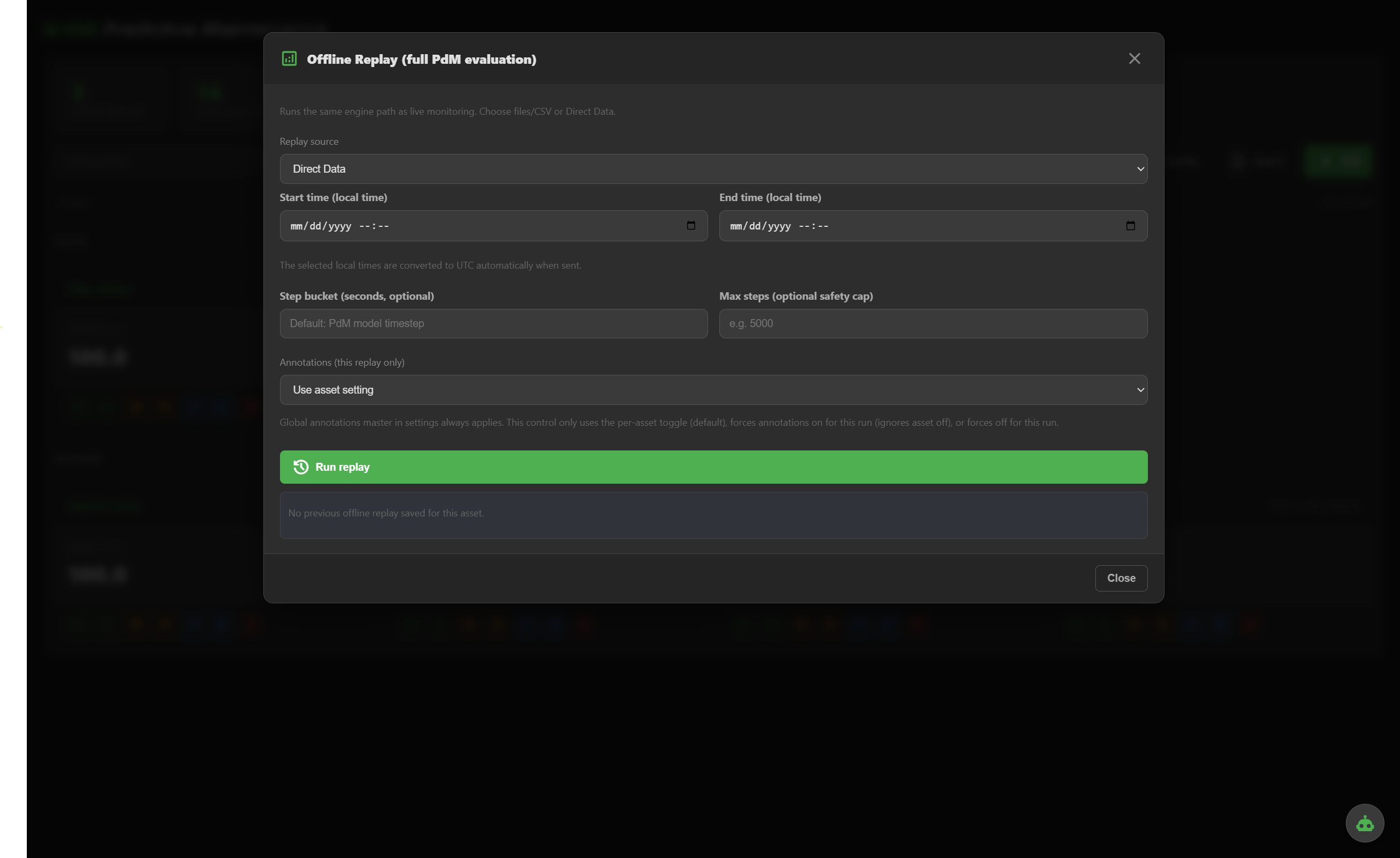This screenshot has height=858, width=1400.
Task: Click the Run replay button
Action: pyautogui.click(x=713, y=467)
